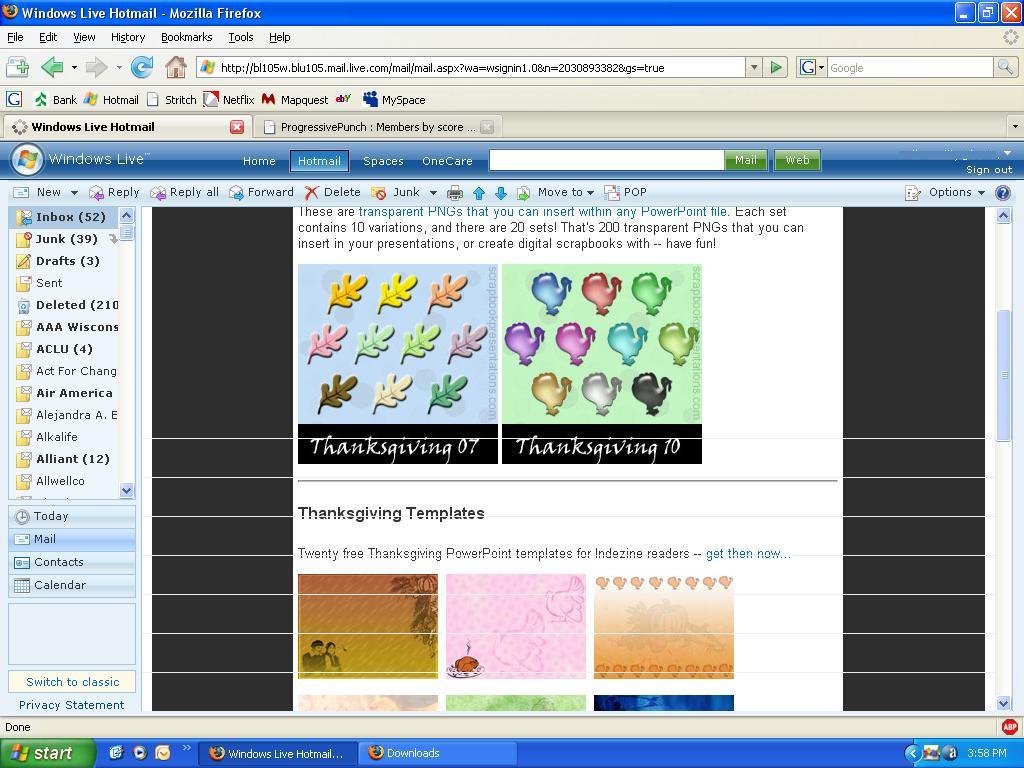The width and height of the screenshot is (1024, 768).
Task: Open the New message dropdown arrow
Action: [74, 193]
